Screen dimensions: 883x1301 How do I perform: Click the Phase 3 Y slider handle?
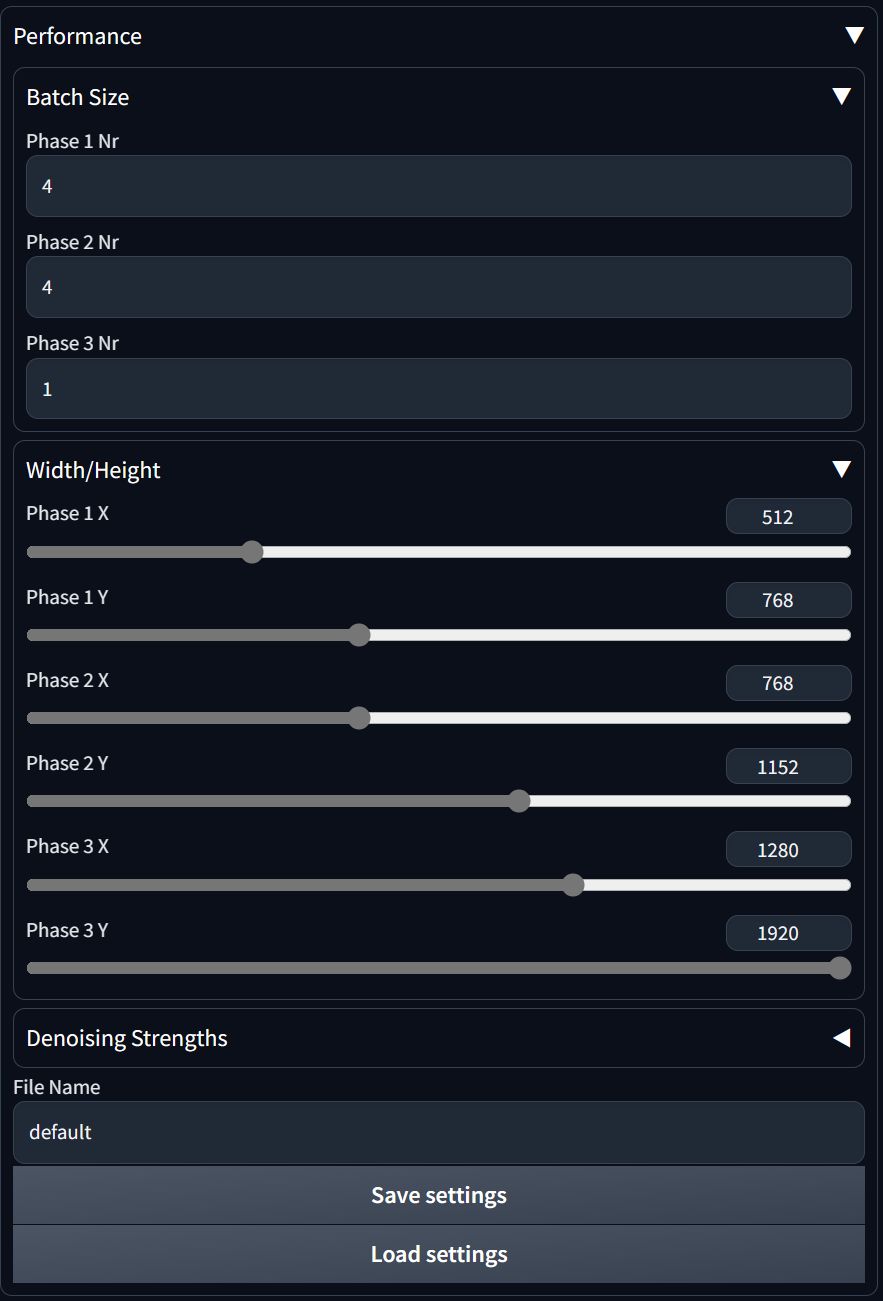tap(841, 968)
